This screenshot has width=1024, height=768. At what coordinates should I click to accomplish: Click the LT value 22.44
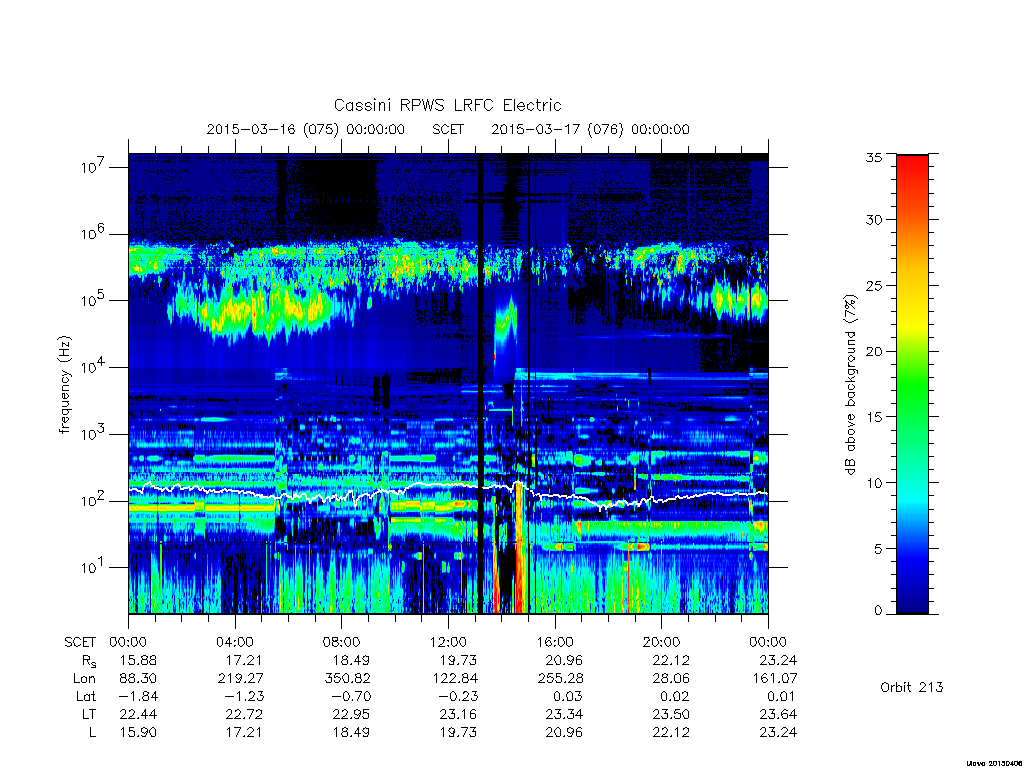pyautogui.click(x=138, y=714)
